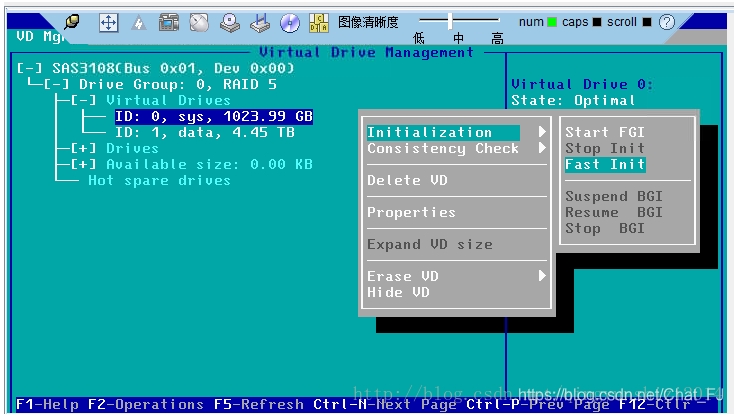The height and width of the screenshot is (414, 734).
Task: Click the floppy drive icon
Action: (x=260, y=22)
